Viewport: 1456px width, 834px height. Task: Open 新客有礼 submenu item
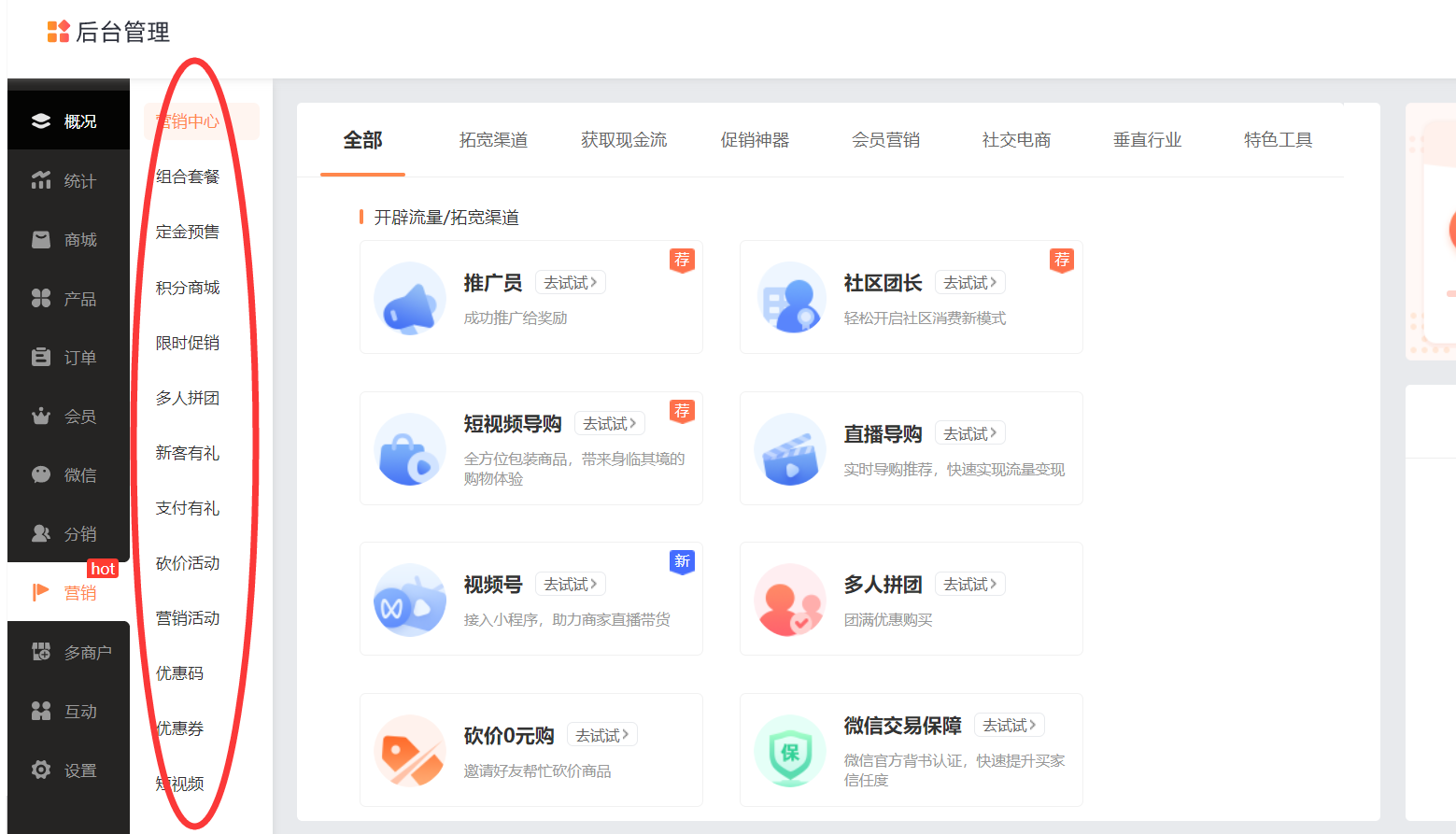(x=188, y=453)
